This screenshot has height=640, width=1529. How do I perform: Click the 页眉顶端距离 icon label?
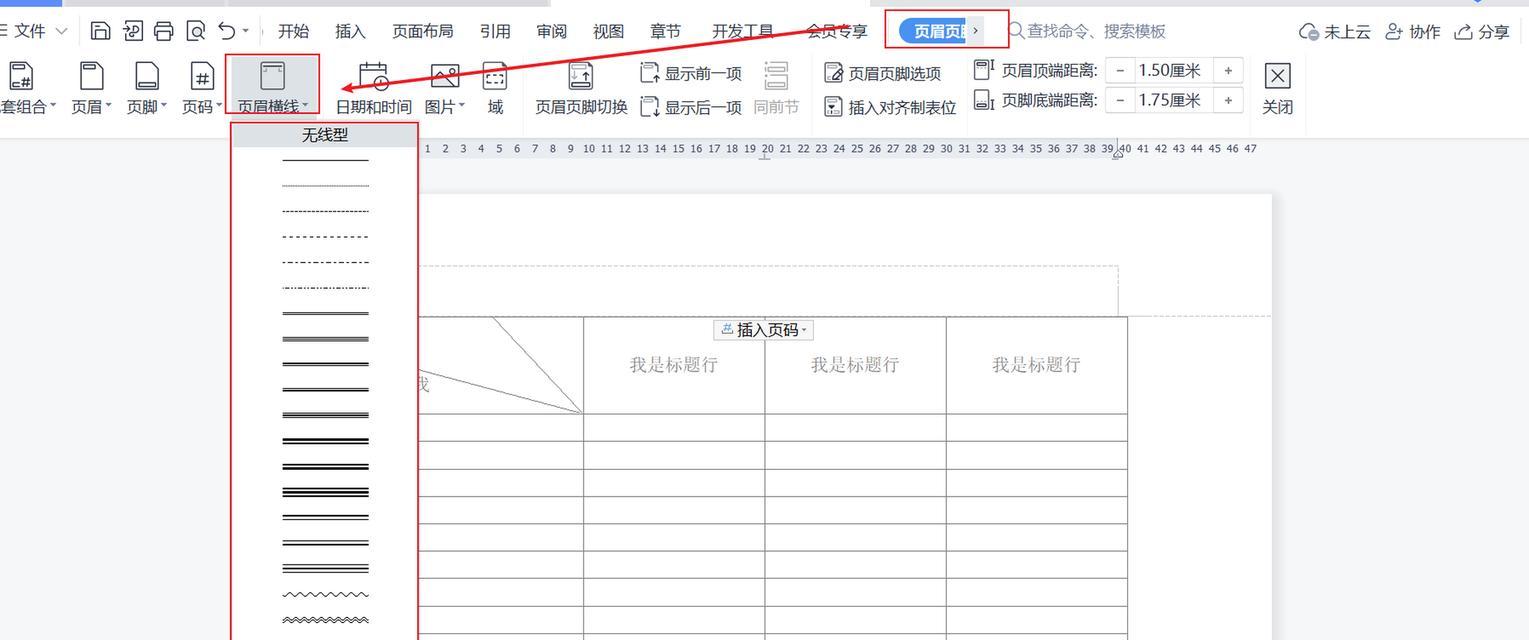pyautogui.click(x=984, y=70)
